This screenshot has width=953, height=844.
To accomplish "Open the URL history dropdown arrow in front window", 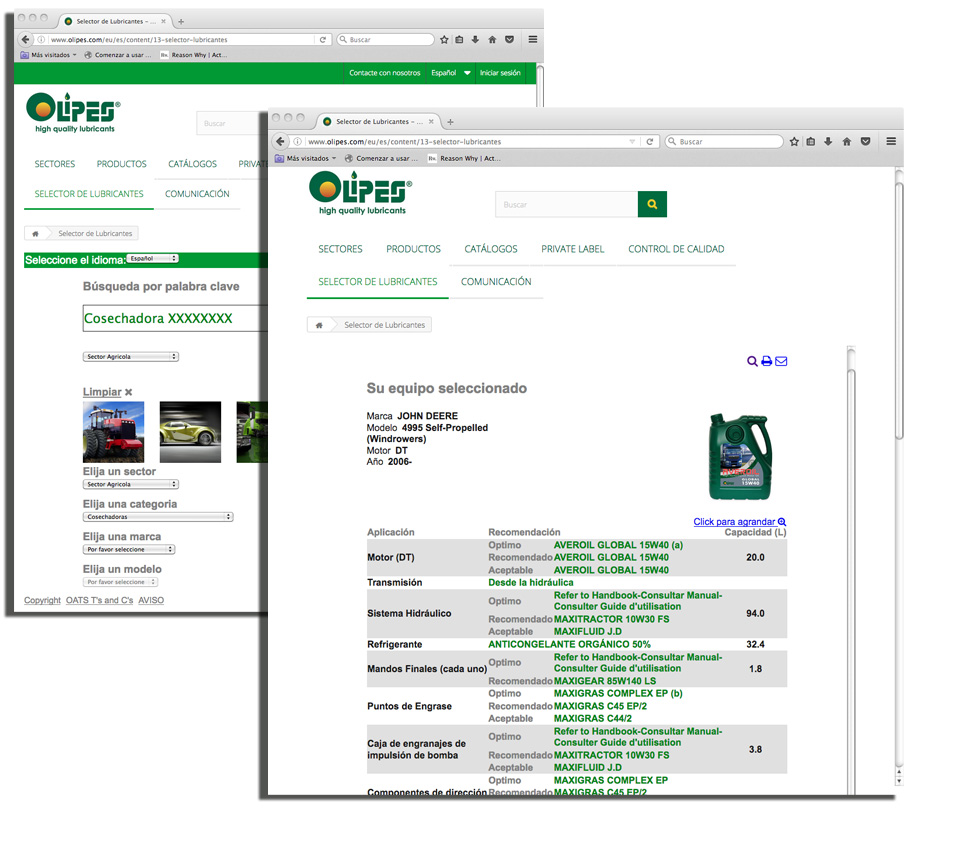I will [x=632, y=142].
